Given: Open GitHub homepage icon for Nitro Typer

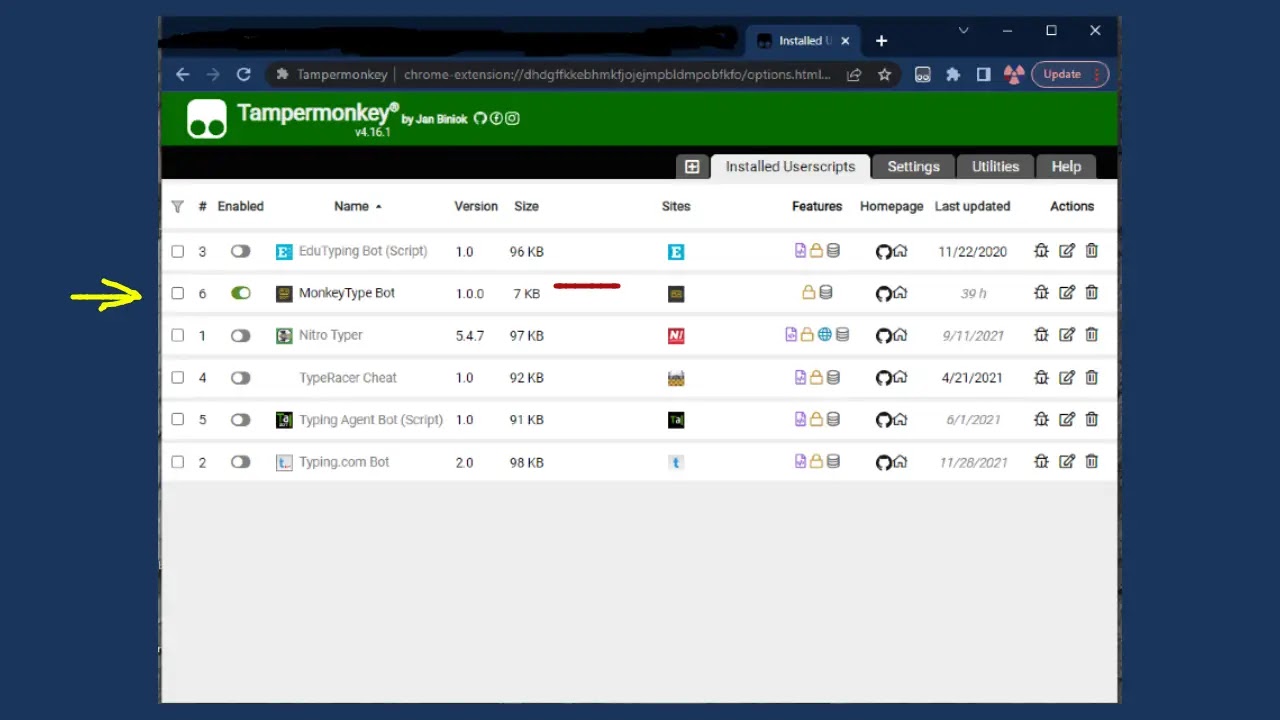Looking at the screenshot, I should (883, 336).
